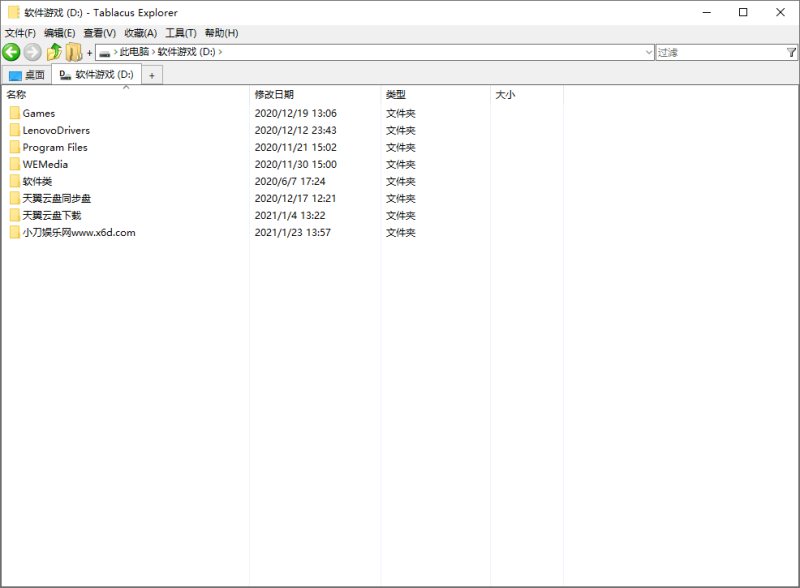Click the green Back arrow button
Viewport: 800px width, 588px height.
[x=12, y=52]
